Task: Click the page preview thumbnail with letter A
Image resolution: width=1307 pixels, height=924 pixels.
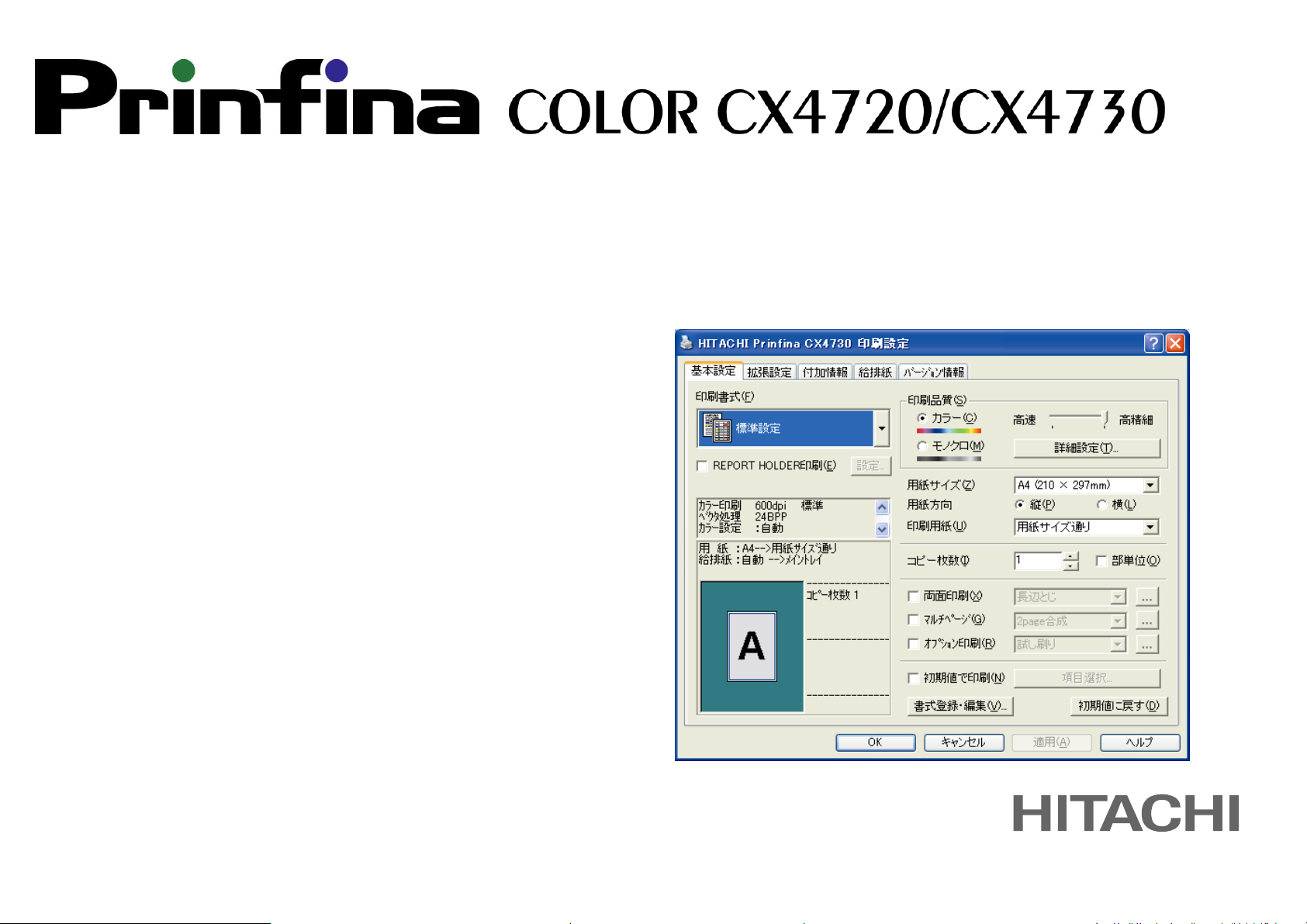Action: 752,646
